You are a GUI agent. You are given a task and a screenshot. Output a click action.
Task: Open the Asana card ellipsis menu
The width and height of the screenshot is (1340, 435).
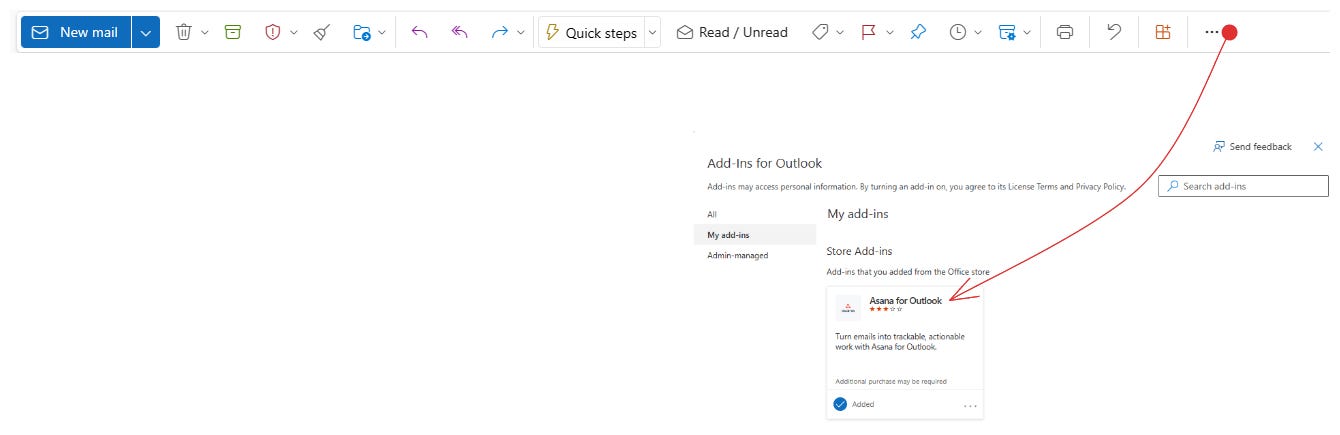tap(970, 406)
